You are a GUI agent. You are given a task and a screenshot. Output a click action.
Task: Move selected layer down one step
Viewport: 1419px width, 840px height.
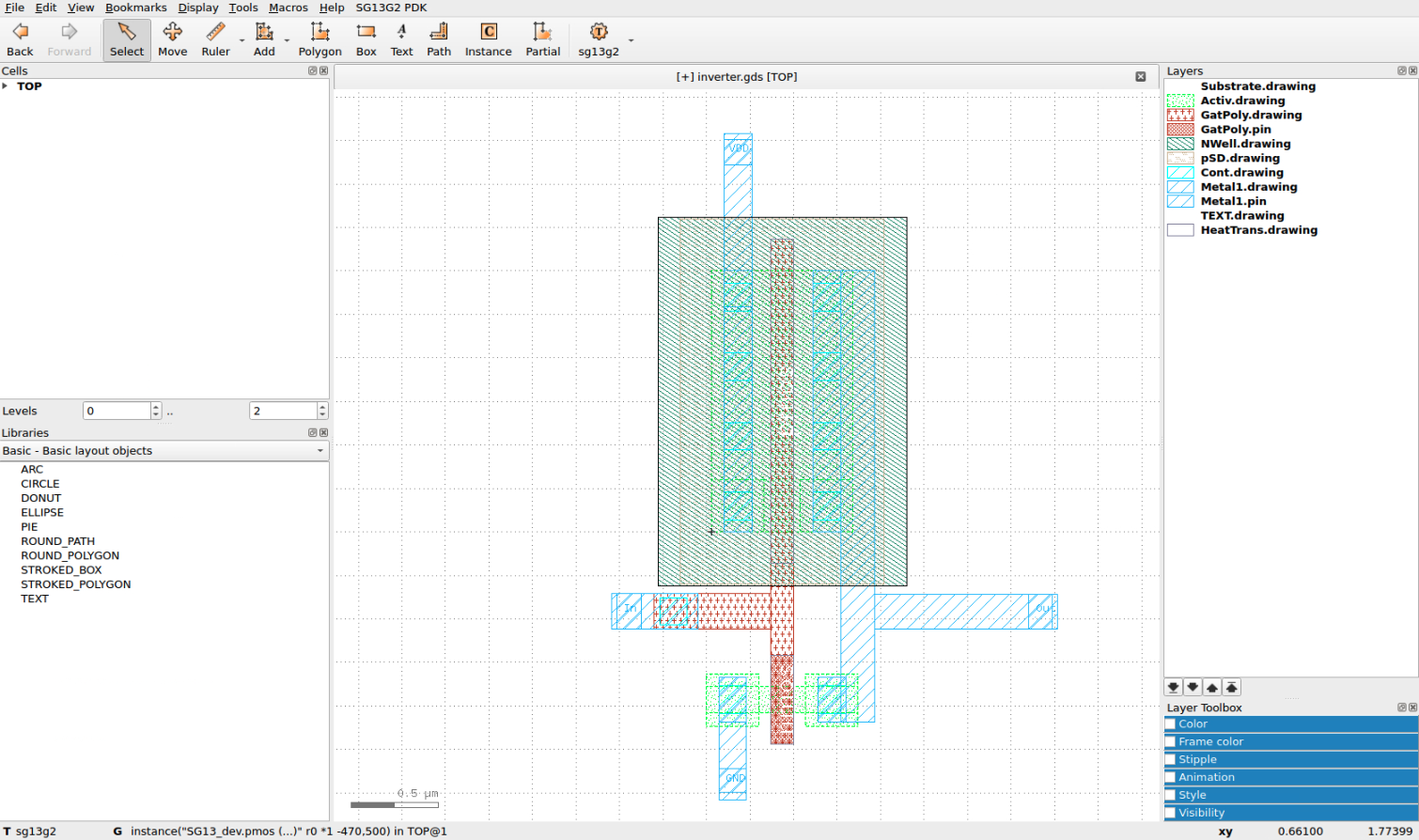click(1193, 688)
